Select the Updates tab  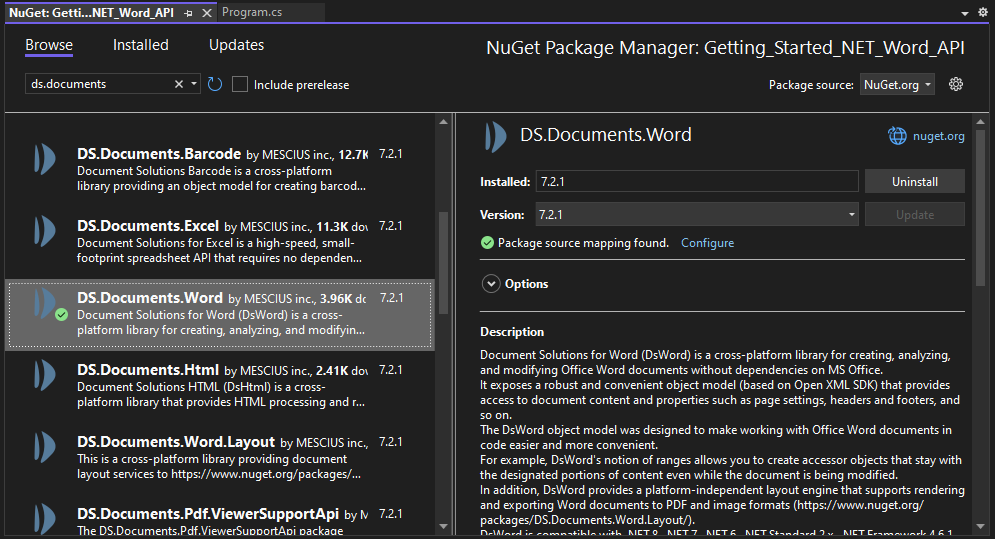(237, 45)
